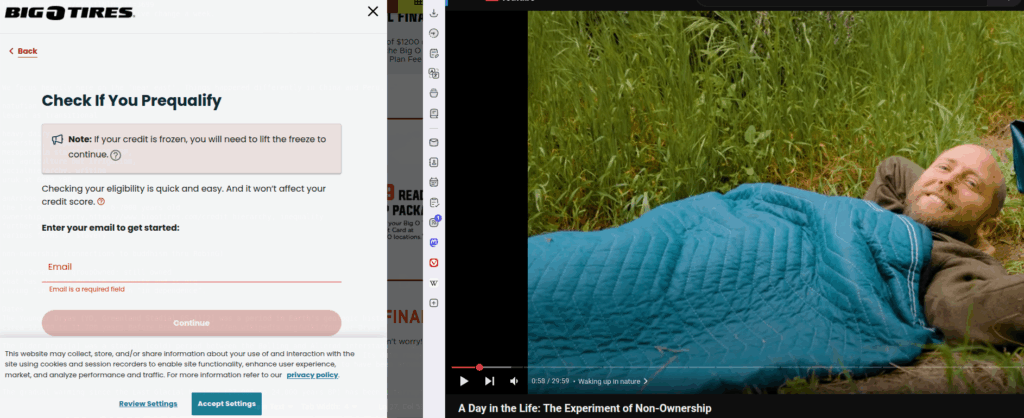The width and height of the screenshot is (1024, 418).
Task: Expand 'Waking up in nature' chapter
Action: coord(613,381)
